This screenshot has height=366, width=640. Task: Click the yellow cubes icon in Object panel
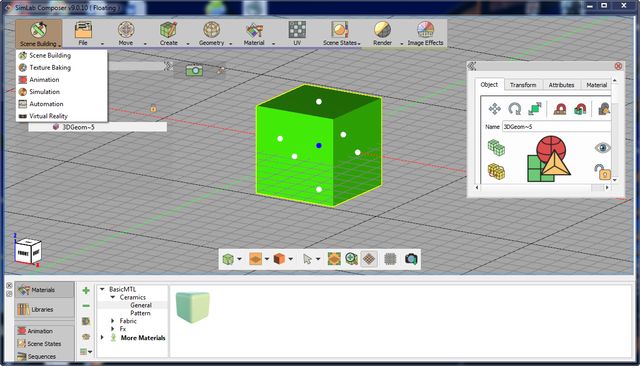[496, 172]
